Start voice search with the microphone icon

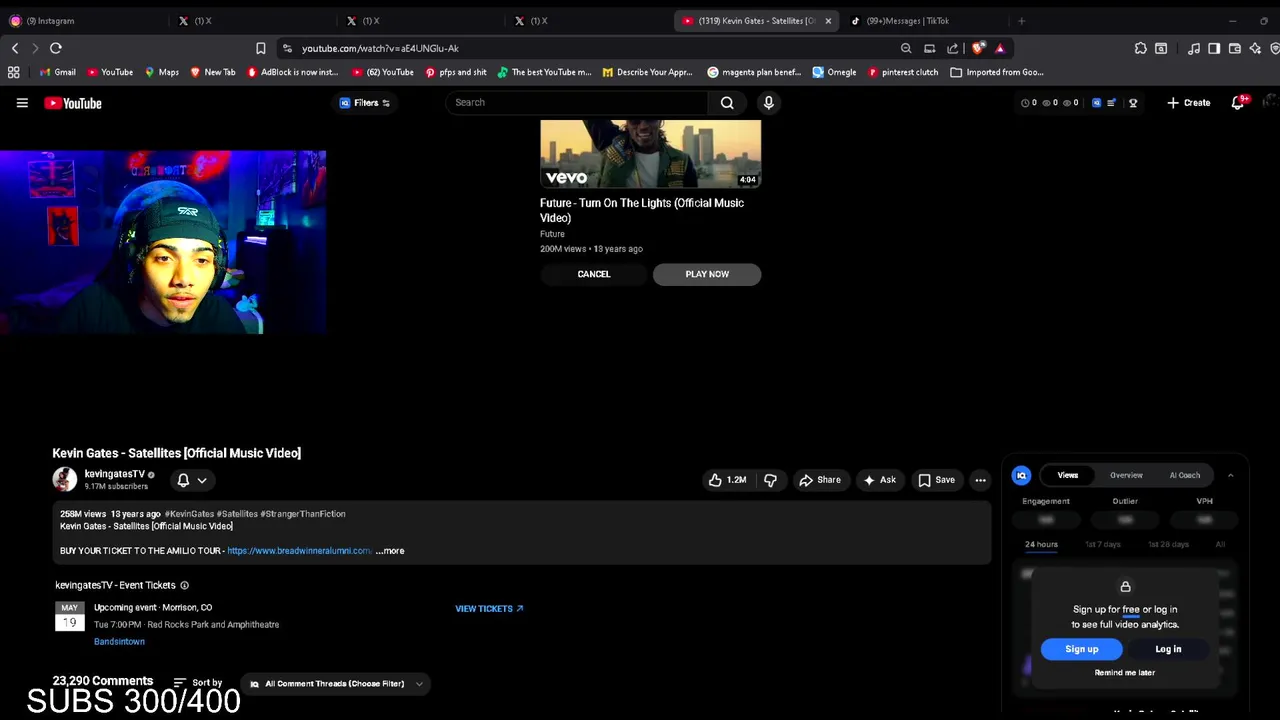tap(768, 102)
